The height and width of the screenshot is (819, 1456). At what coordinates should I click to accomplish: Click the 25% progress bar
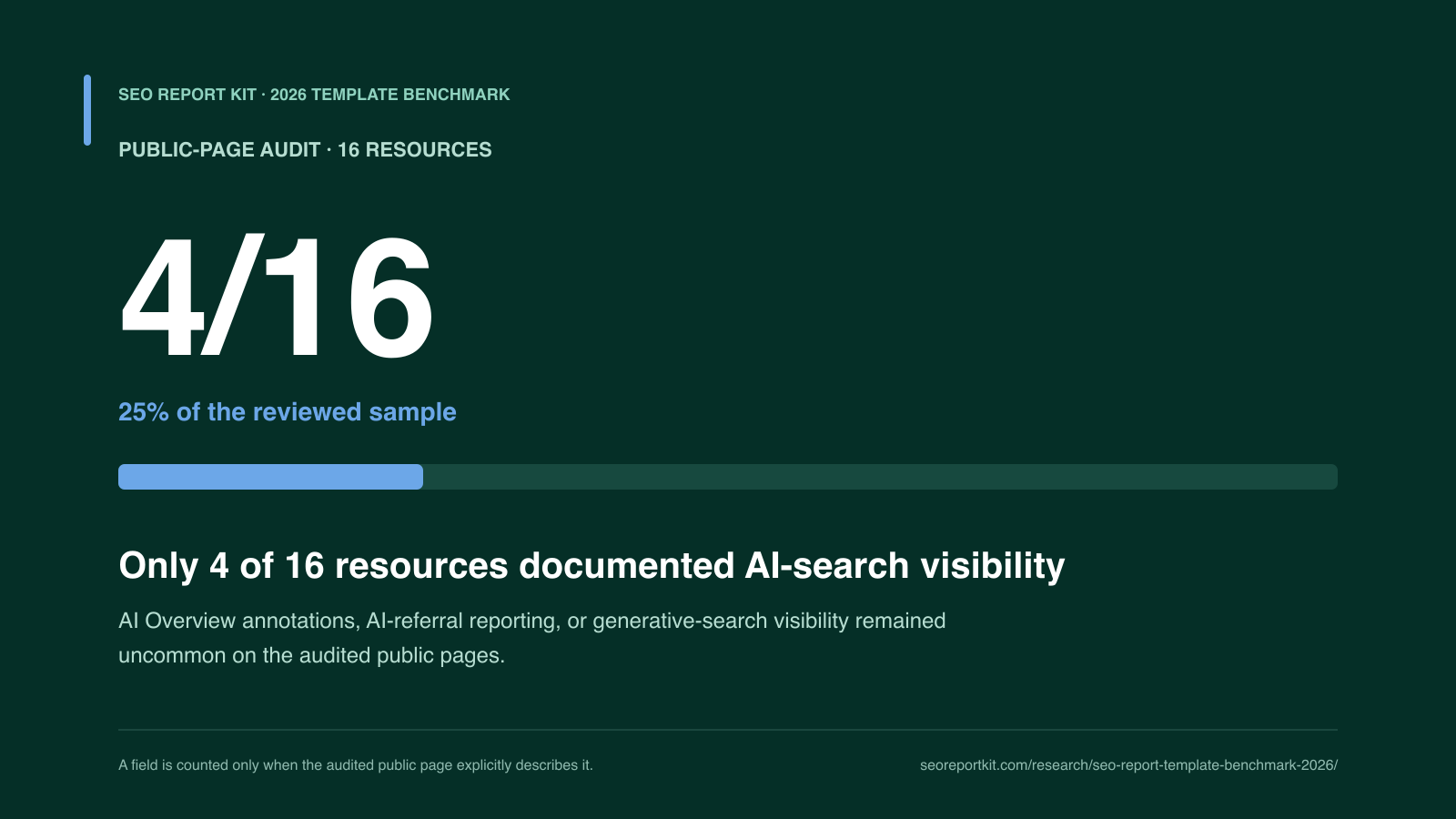(x=728, y=477)
